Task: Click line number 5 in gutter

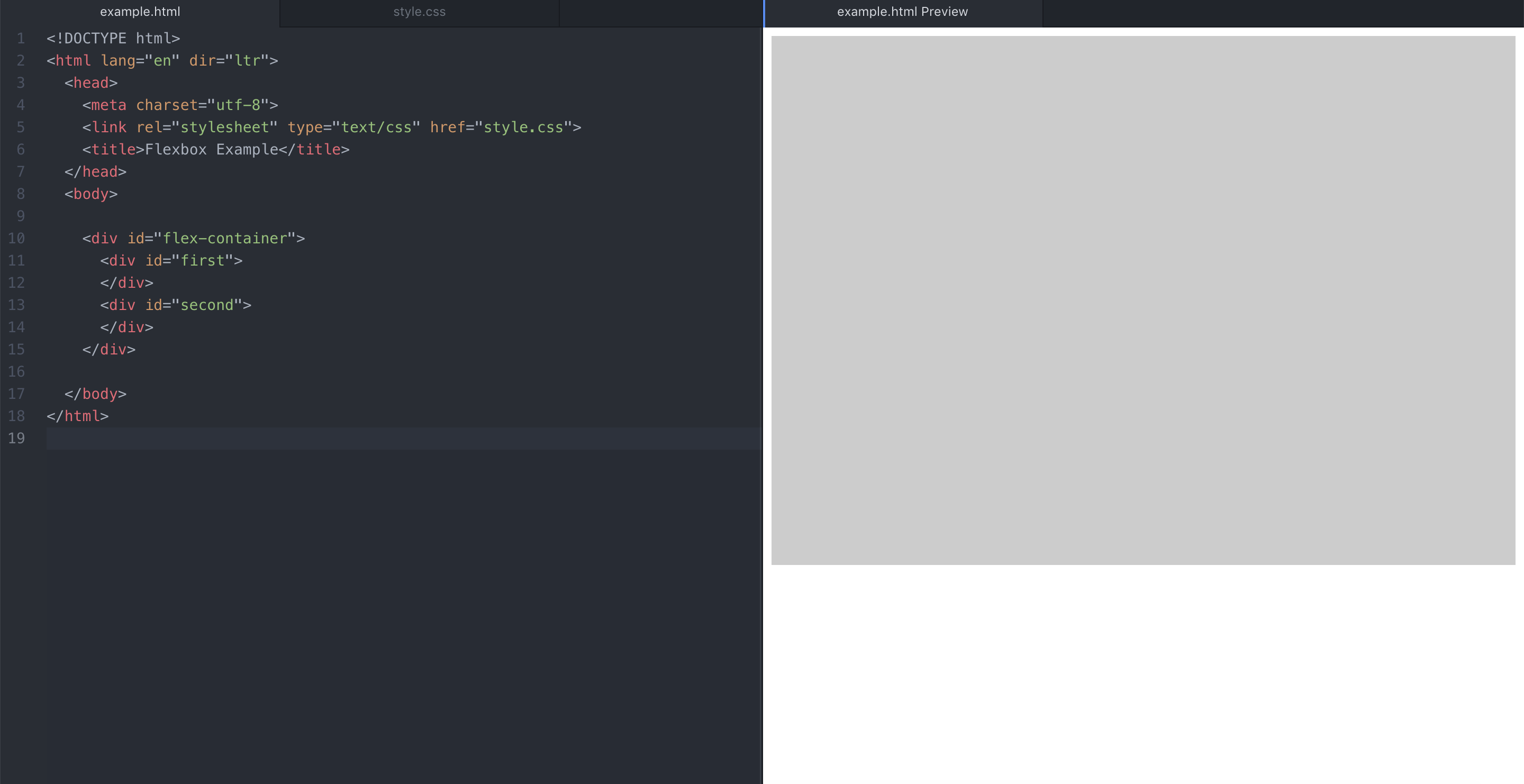Action: tap(20, 127)
